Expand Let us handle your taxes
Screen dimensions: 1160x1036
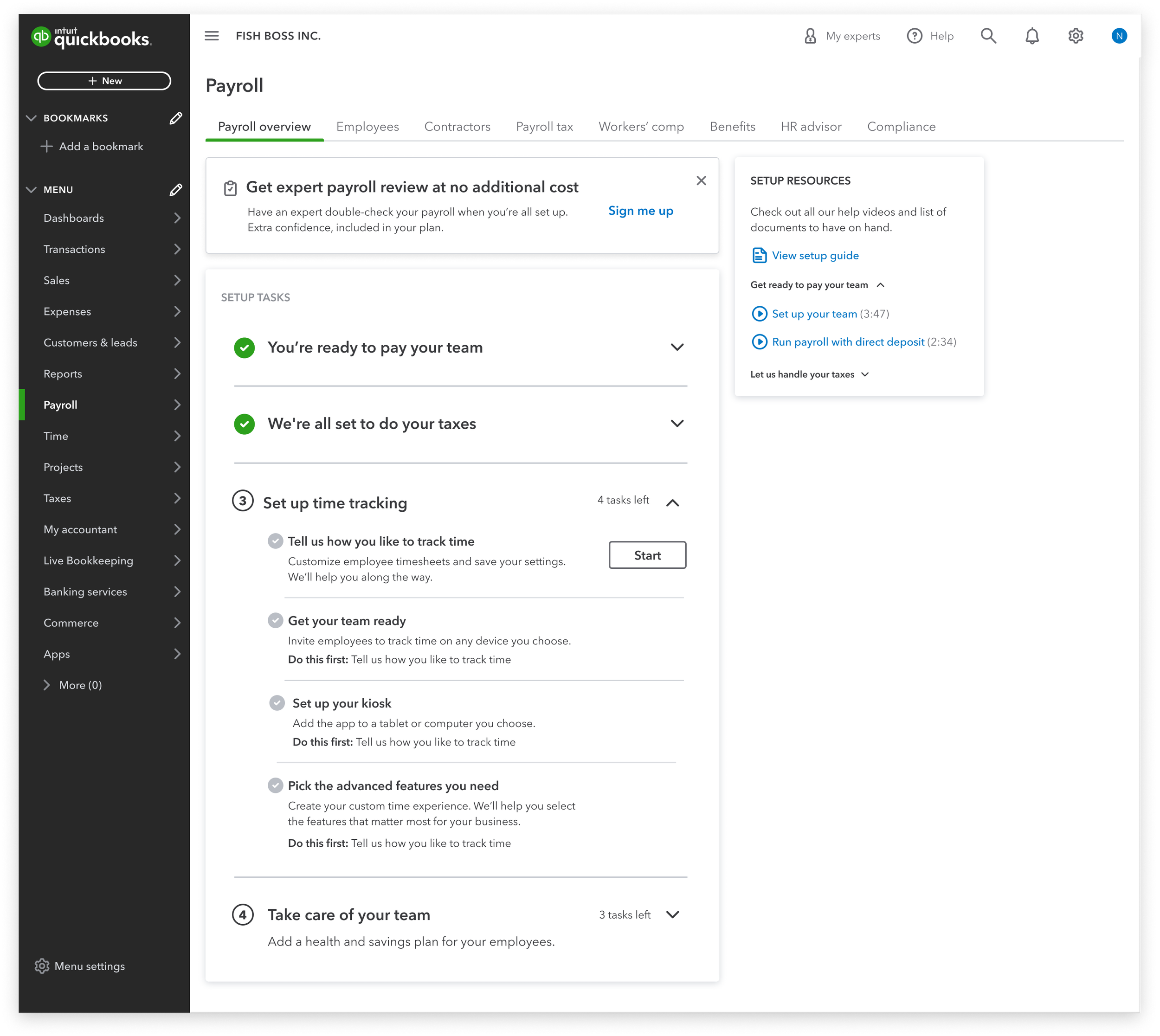click(865, 374)
